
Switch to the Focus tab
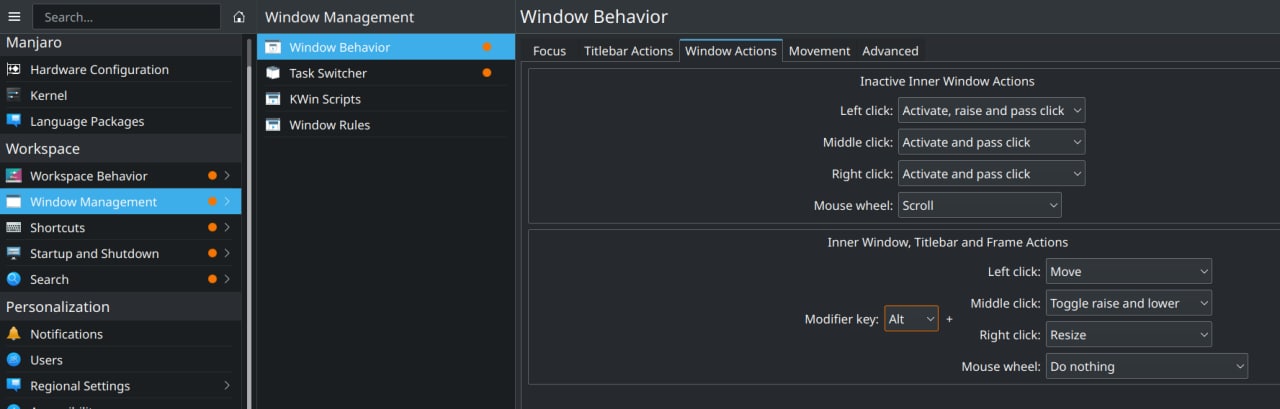pyautogui.click(x=549, y=51)
